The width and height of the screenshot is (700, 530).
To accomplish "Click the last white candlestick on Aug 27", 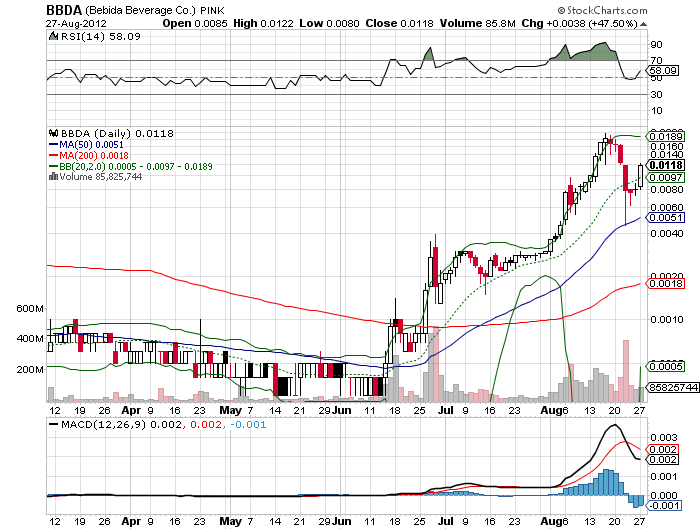I will pos(641,176).
